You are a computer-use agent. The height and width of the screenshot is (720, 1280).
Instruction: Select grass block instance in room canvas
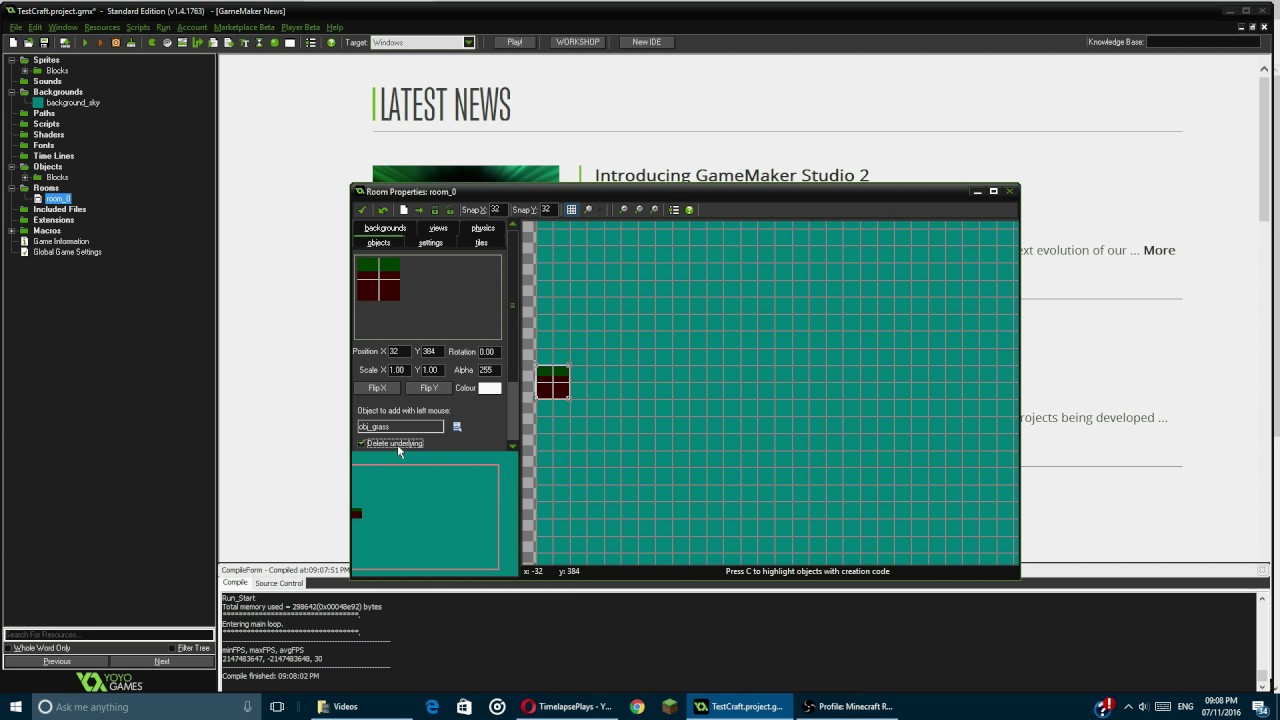tap(553, 382)
